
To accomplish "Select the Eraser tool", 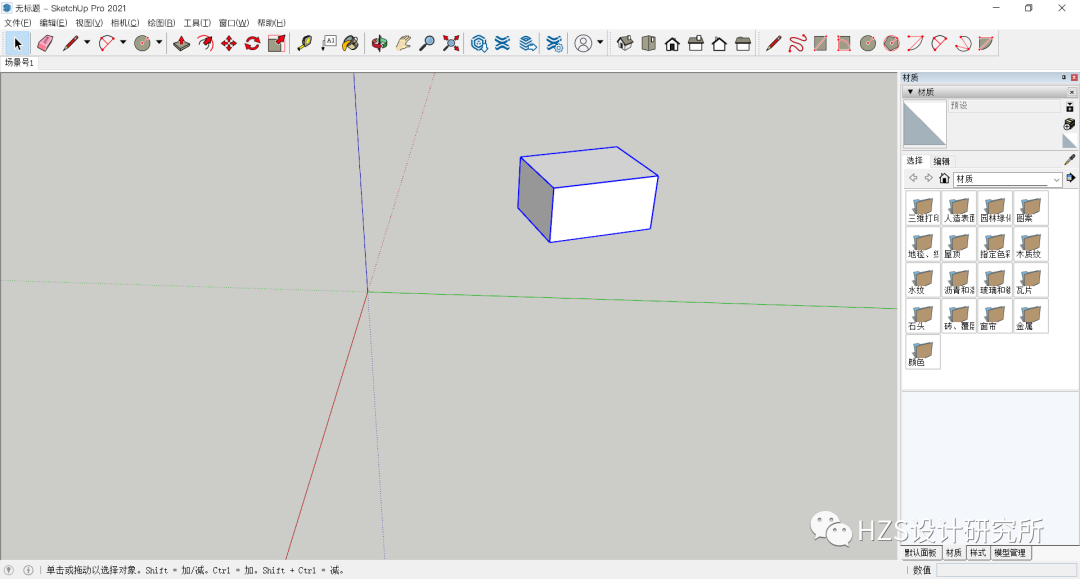I will pos(43,43).
